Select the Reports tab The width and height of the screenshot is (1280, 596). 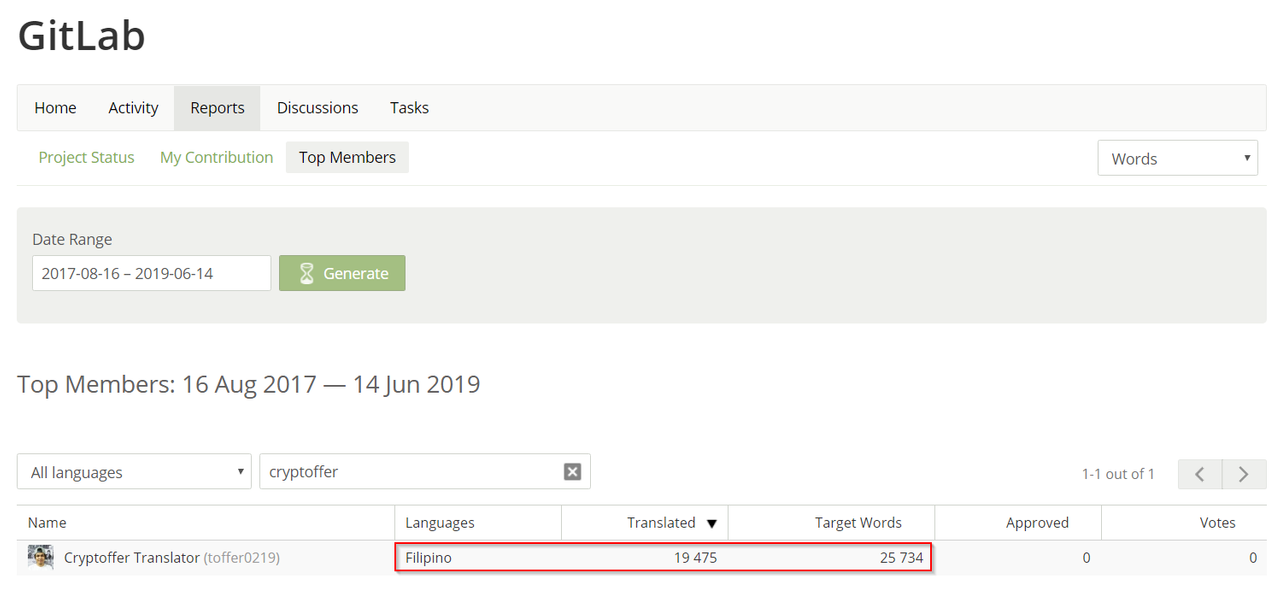[217, 108]
